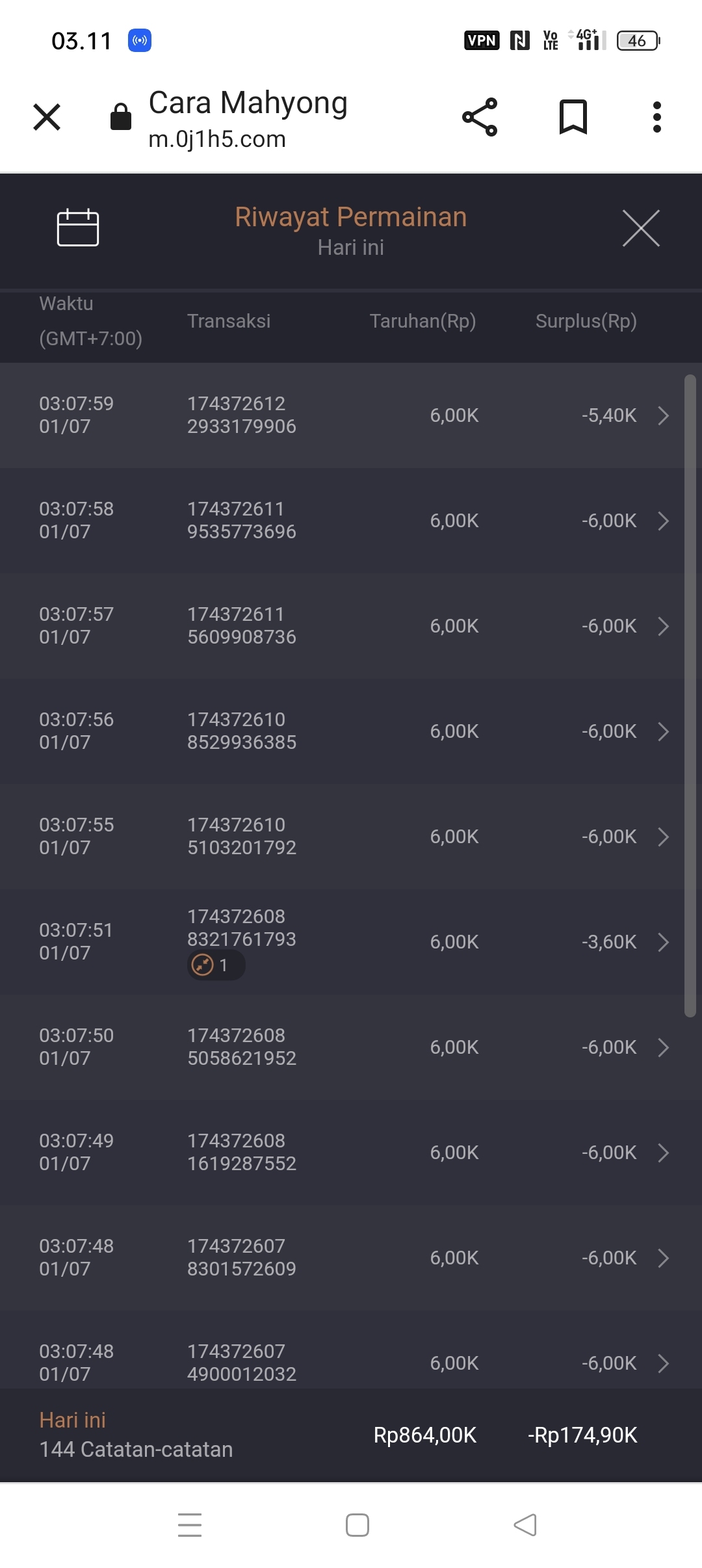Tap the m.0j1h5.com address text
The image size is (702, 1568).
217,139
